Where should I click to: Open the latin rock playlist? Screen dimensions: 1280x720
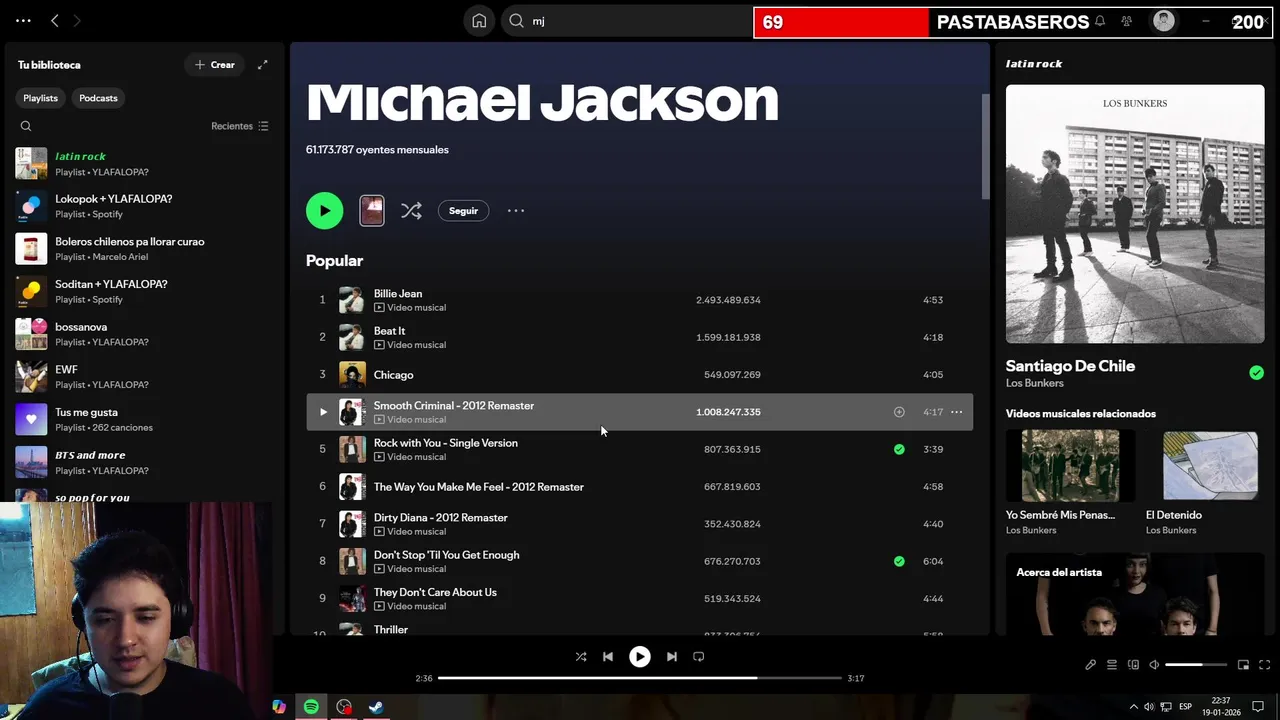coord(145,164)
